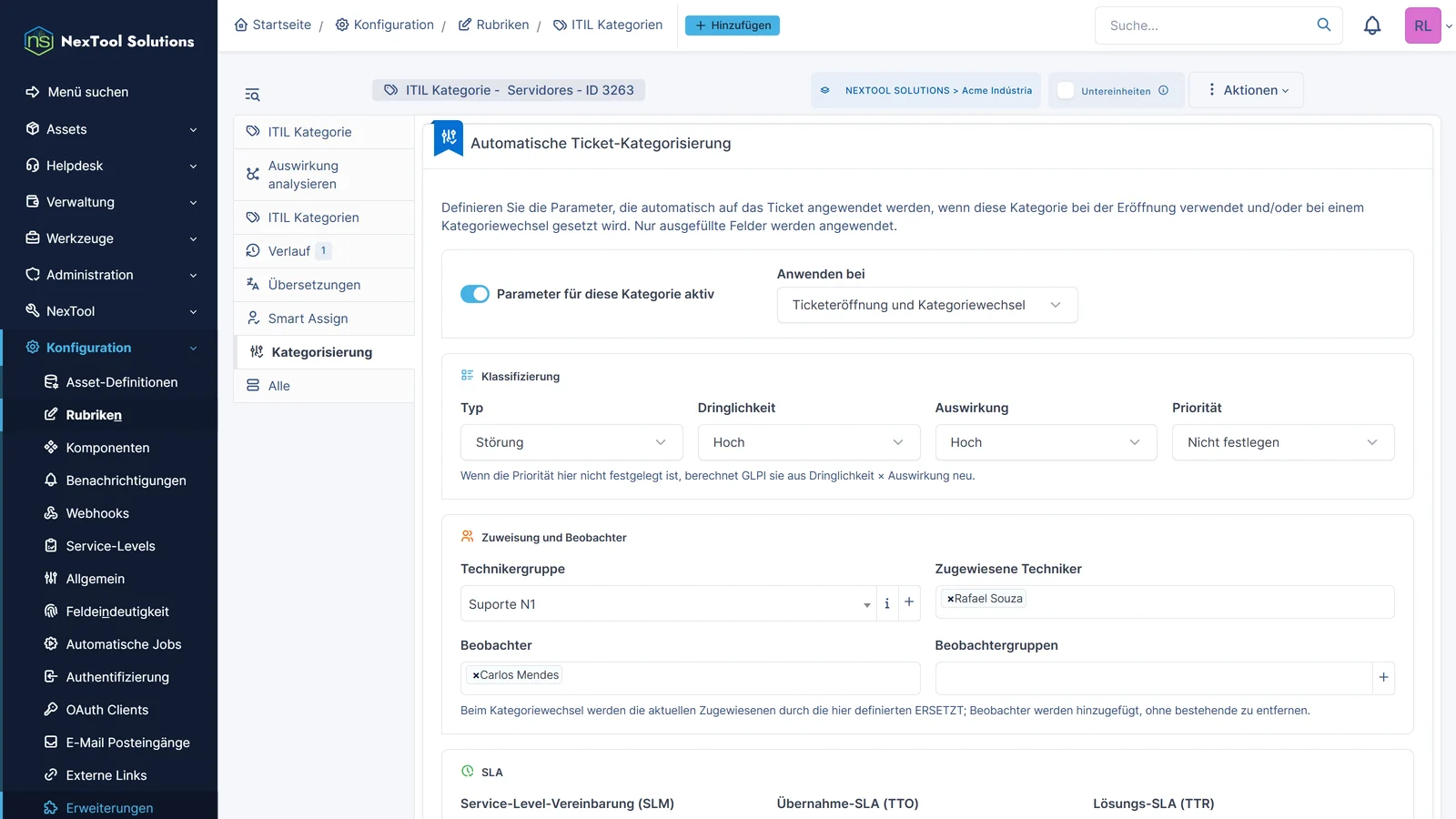Add Beobachtergruppen with plus icon
1456x819 pixels.
click(1383, 677)
